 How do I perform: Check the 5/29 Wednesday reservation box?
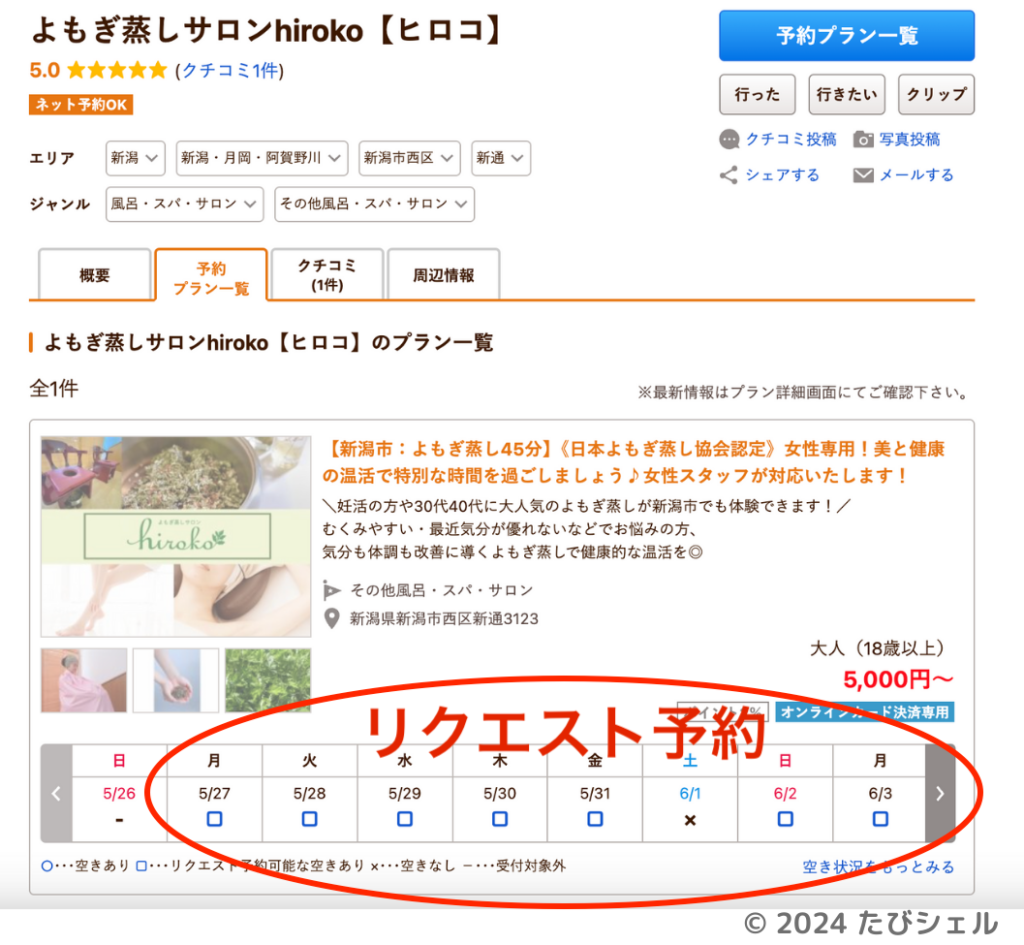pyautogui.click(x=404, y=819)
